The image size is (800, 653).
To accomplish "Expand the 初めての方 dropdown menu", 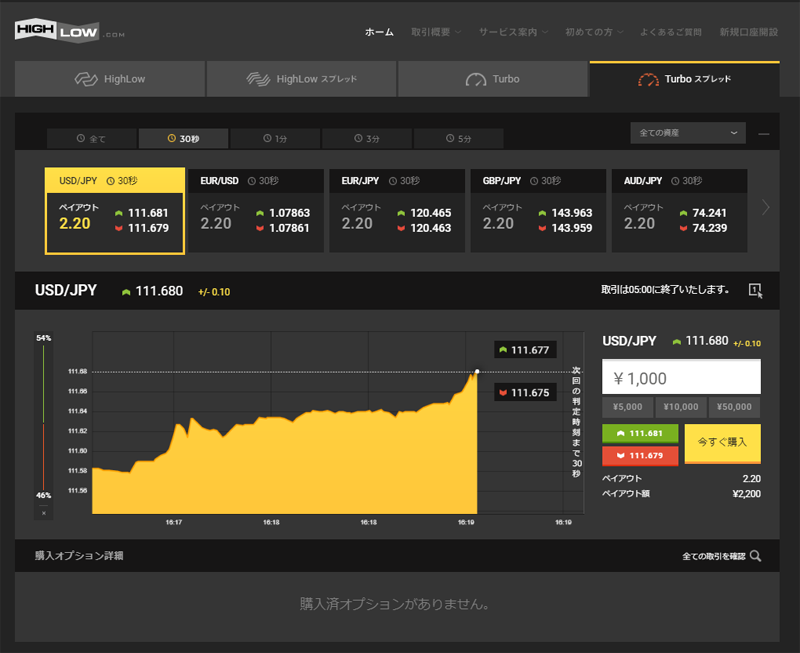I will pos(594,32).
